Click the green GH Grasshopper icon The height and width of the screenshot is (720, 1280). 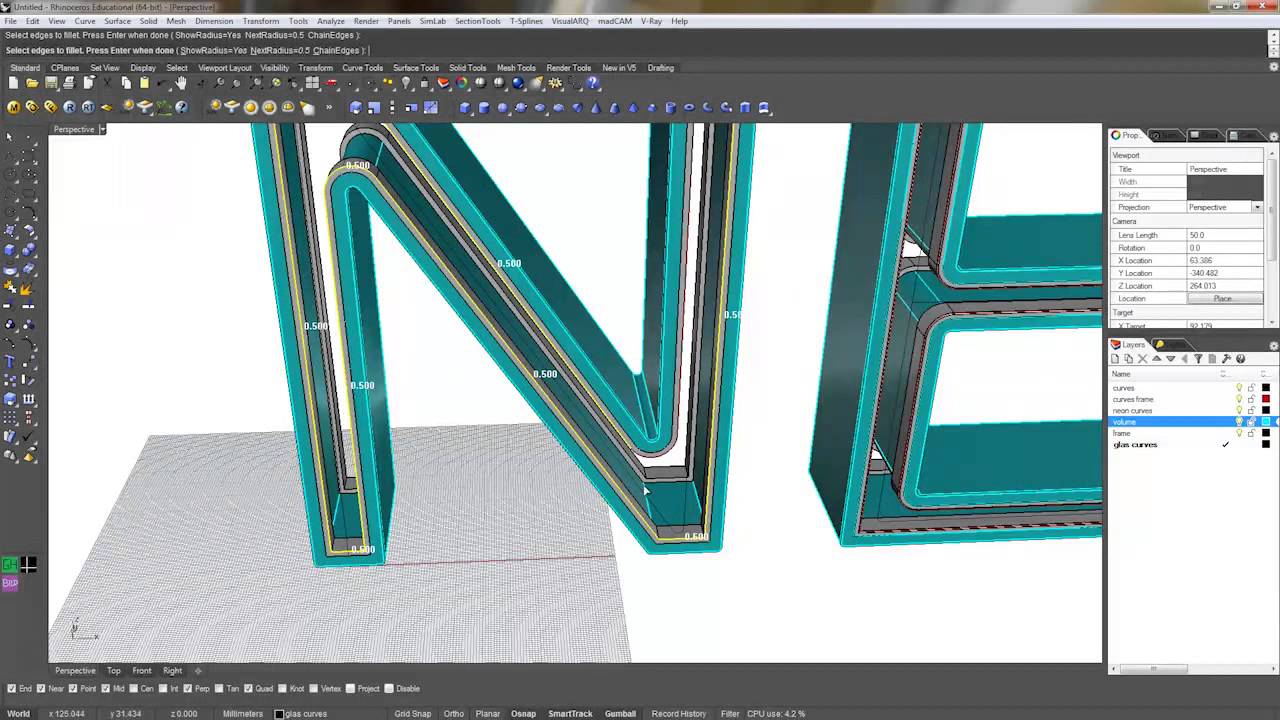coord(10,565)
